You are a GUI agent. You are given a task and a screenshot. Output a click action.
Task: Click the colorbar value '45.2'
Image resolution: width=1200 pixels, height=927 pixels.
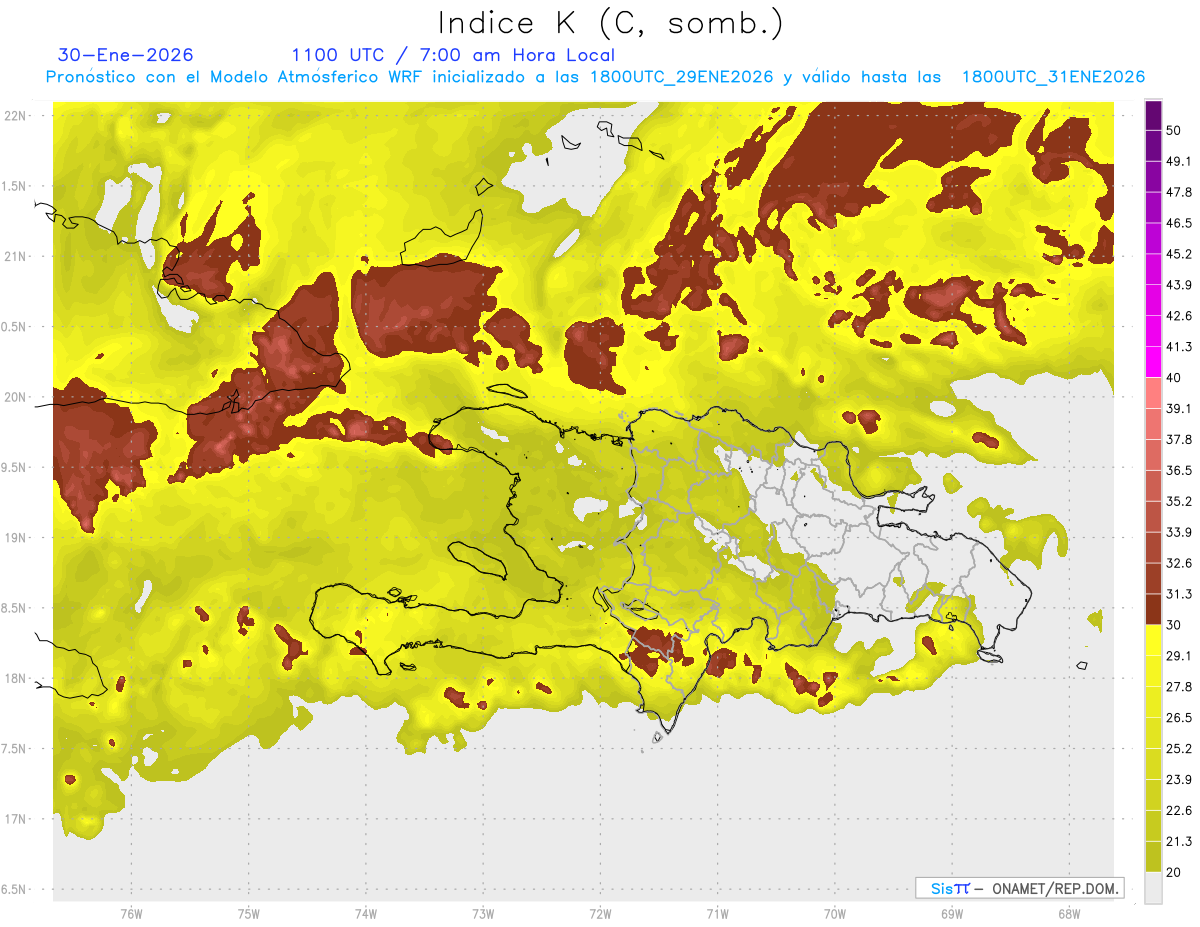point(1178,254)
